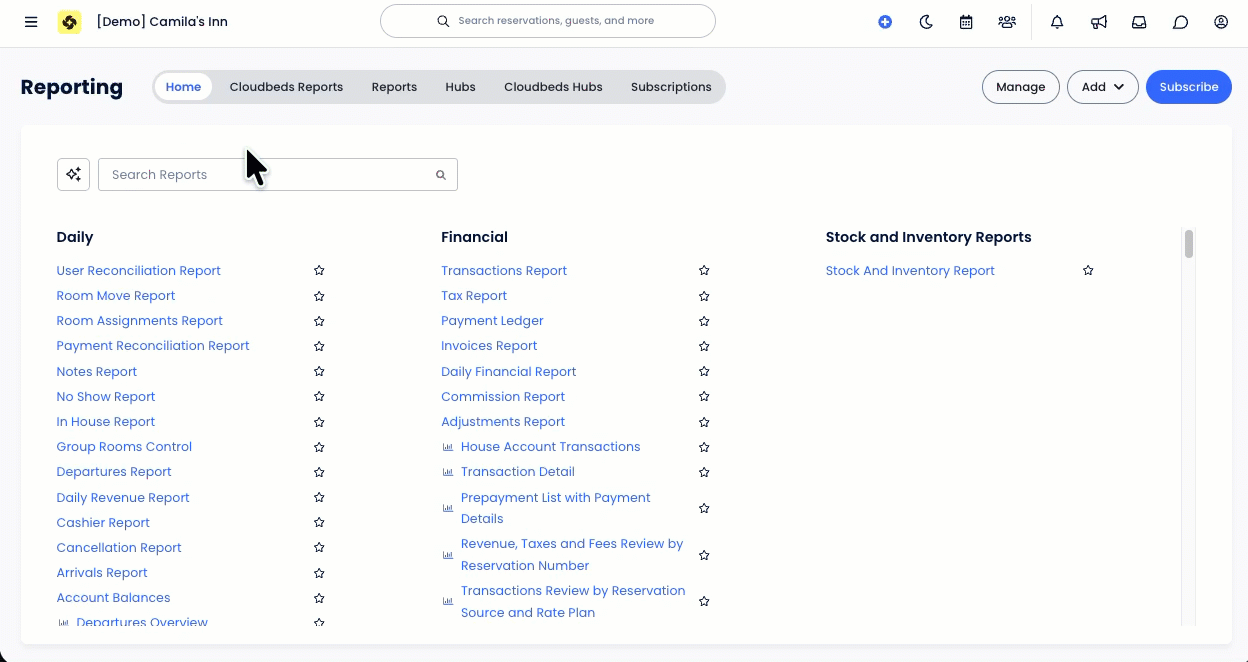The image size is (1248, 662).
Task: Click the blue Subscribe button
Action: coord(1189,87)
